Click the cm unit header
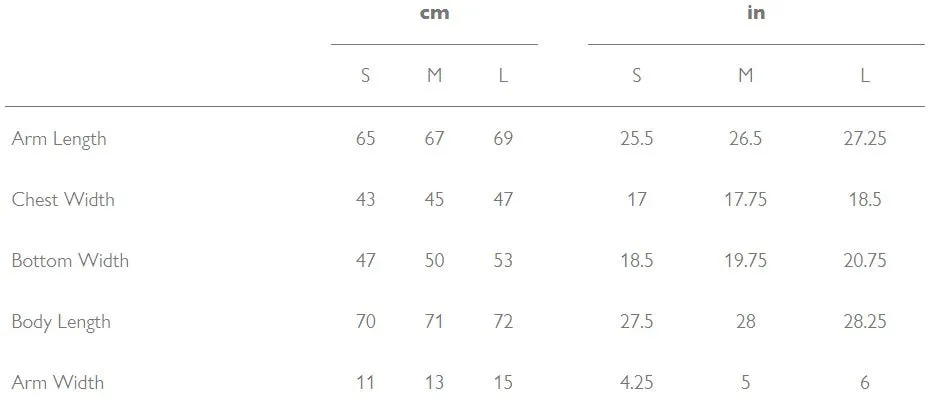 point(434,13)
